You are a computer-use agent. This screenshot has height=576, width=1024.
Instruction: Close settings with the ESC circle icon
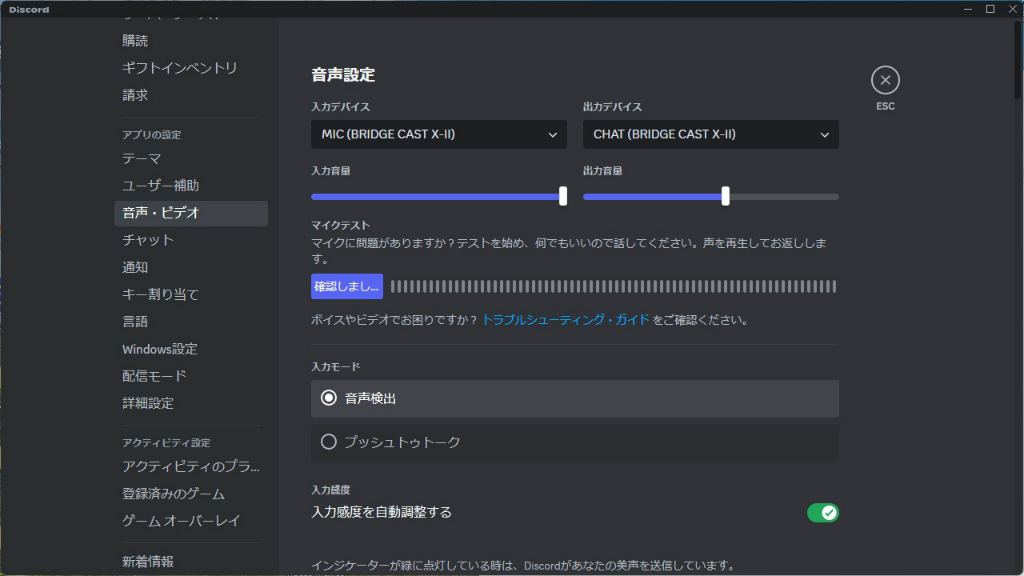(885, 80)
